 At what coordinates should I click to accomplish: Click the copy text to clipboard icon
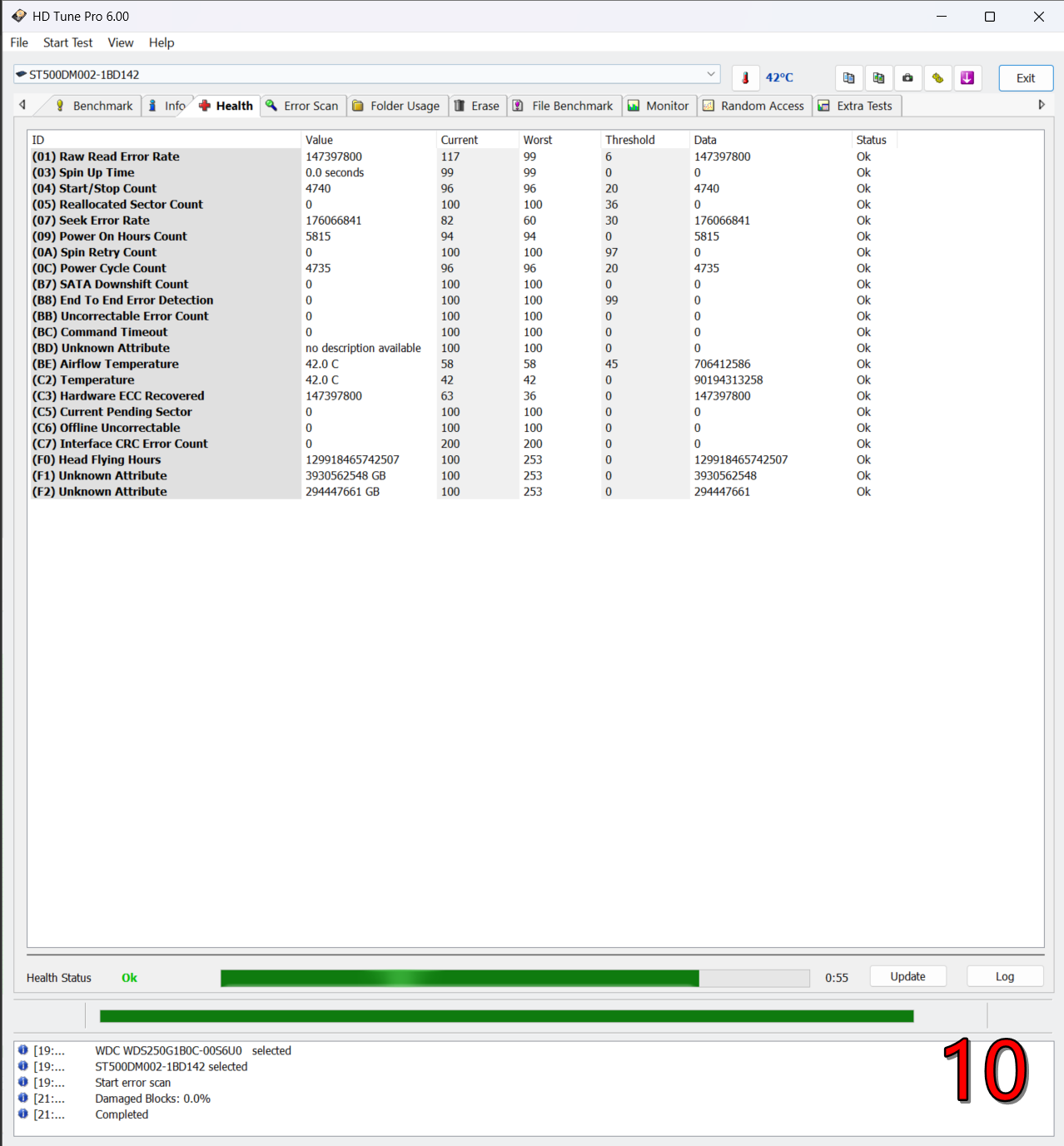click(848, 77)
